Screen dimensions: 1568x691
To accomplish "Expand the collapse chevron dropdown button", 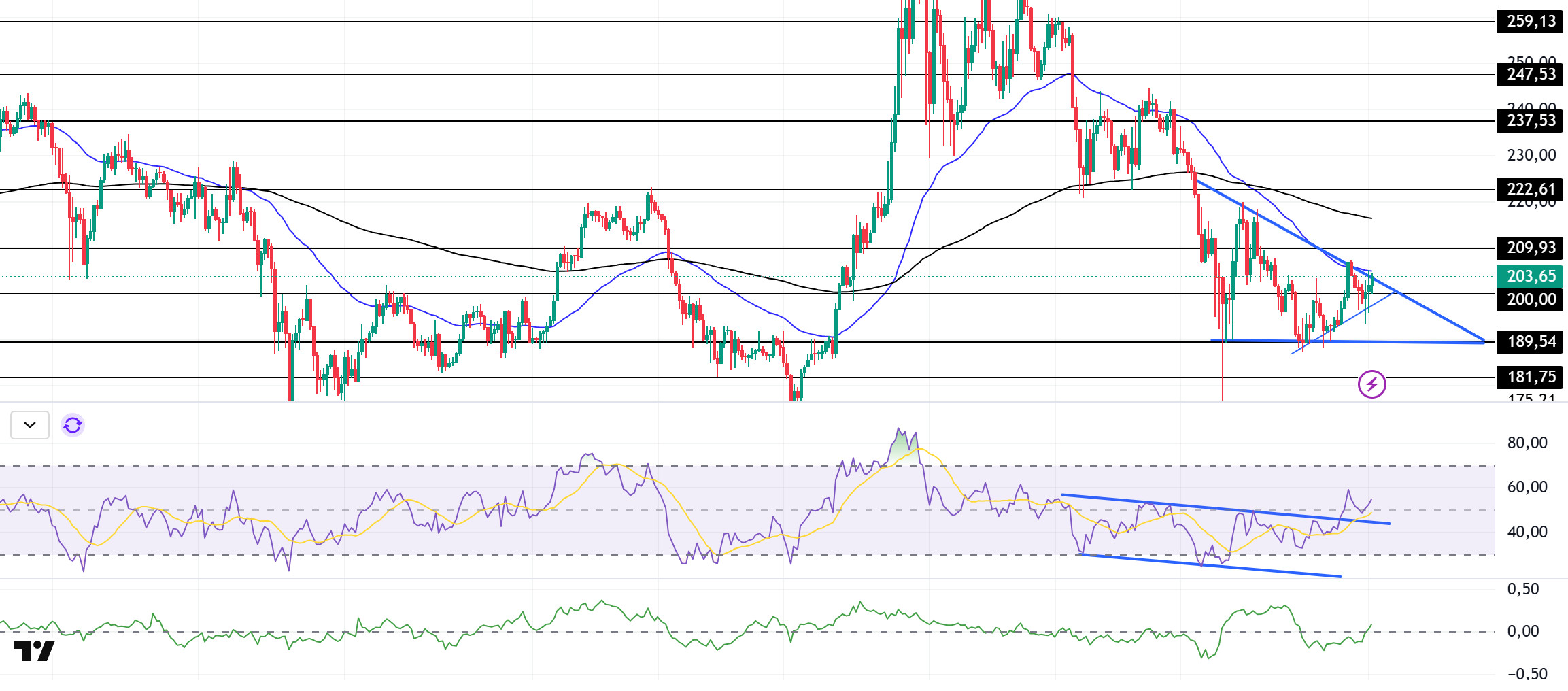I will (x=30, y=425).
